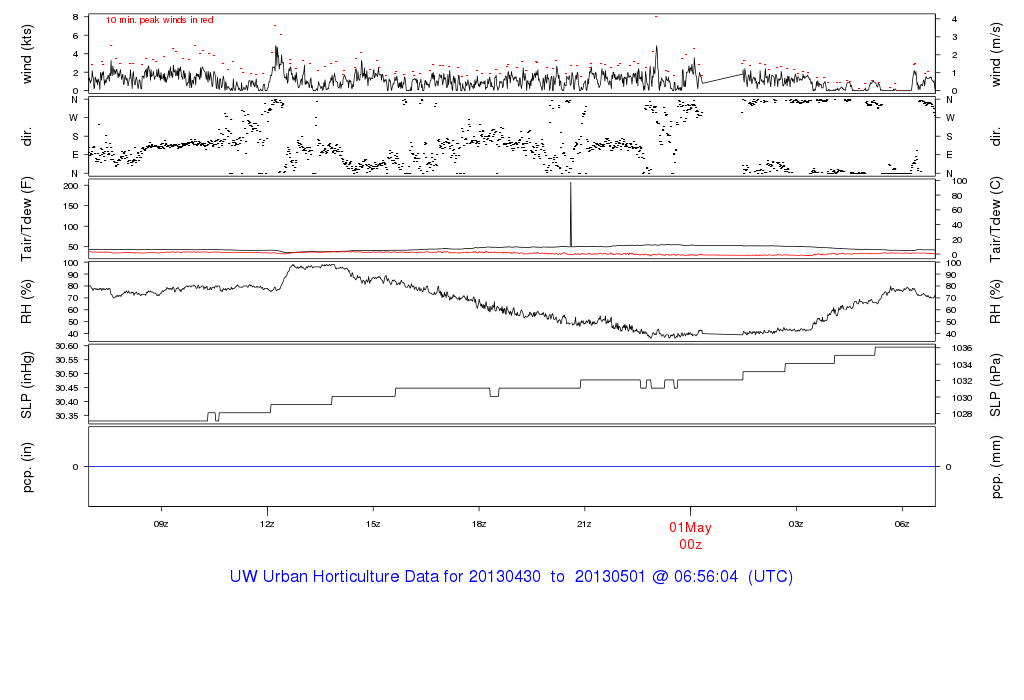Click the tall temperature spike near 21z
Image resolution: width=1024 pixels, height=700 pixels.
[x=571, y=214]
